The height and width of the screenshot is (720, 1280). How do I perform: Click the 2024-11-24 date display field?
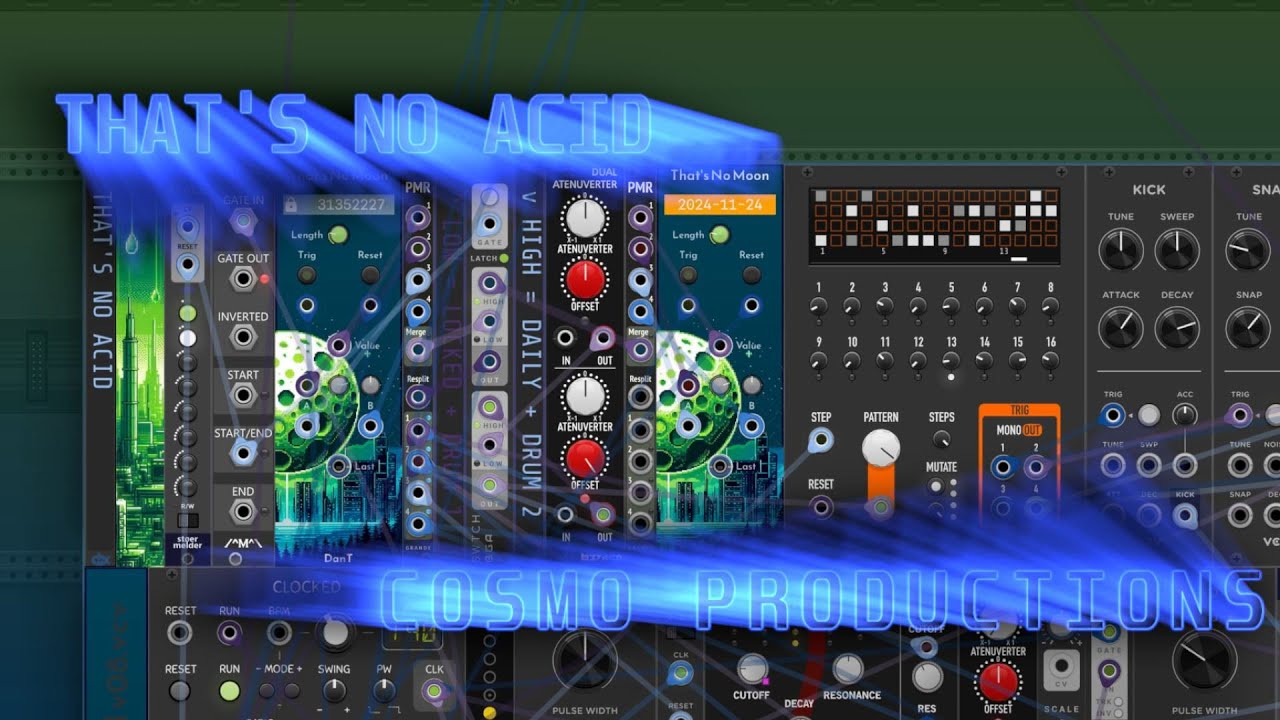point(720,205)
